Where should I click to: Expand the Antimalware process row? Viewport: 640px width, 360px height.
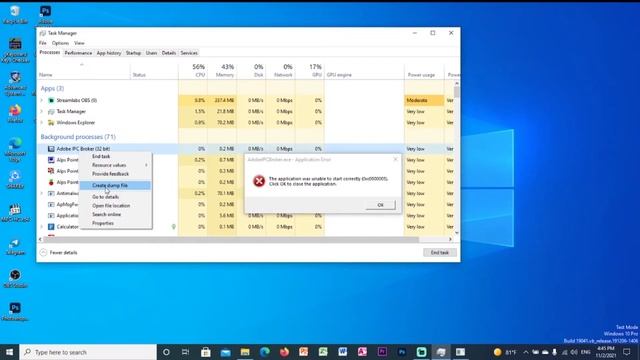42,193
